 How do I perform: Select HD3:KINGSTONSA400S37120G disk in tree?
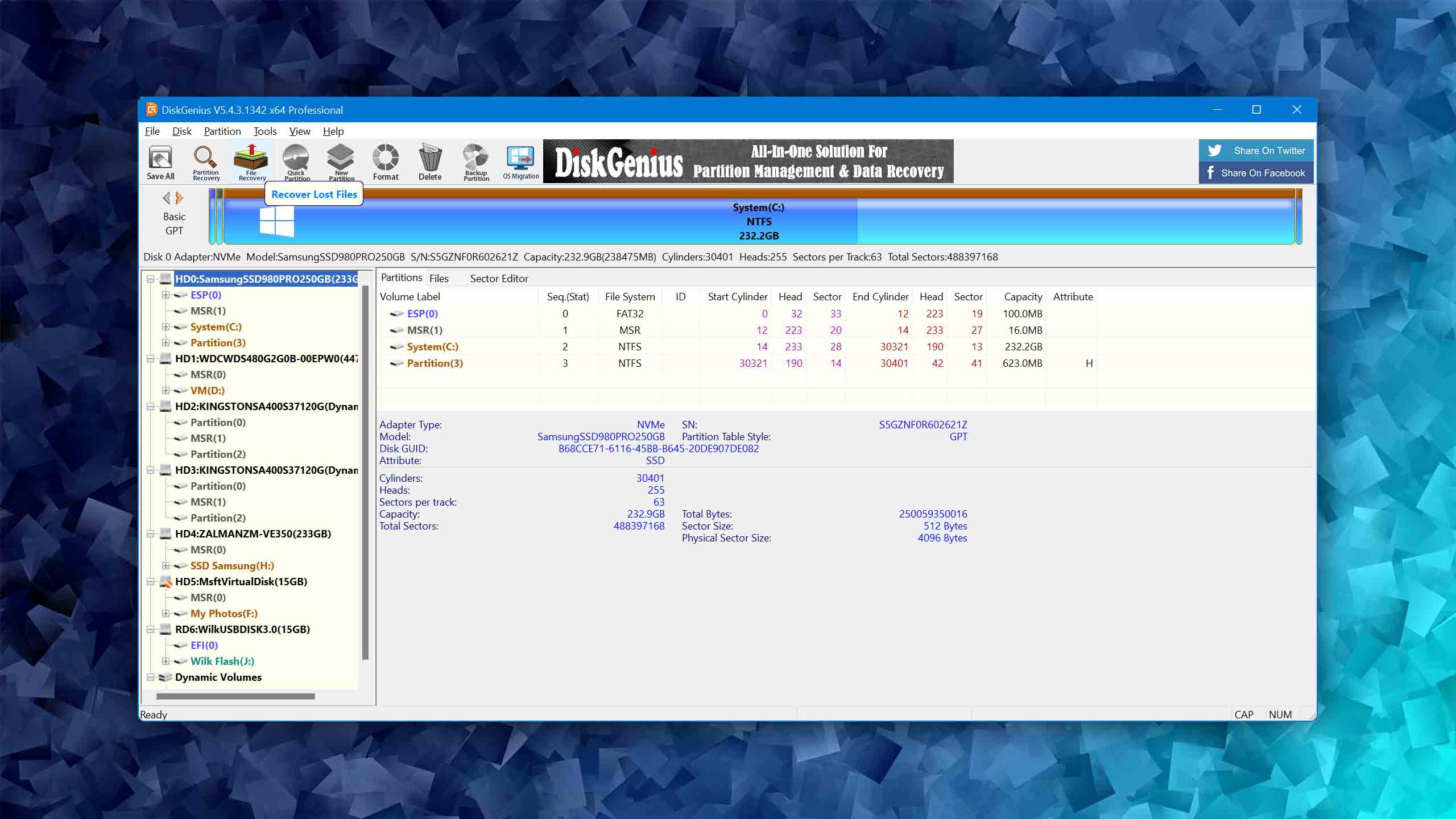tap(266, 470)
